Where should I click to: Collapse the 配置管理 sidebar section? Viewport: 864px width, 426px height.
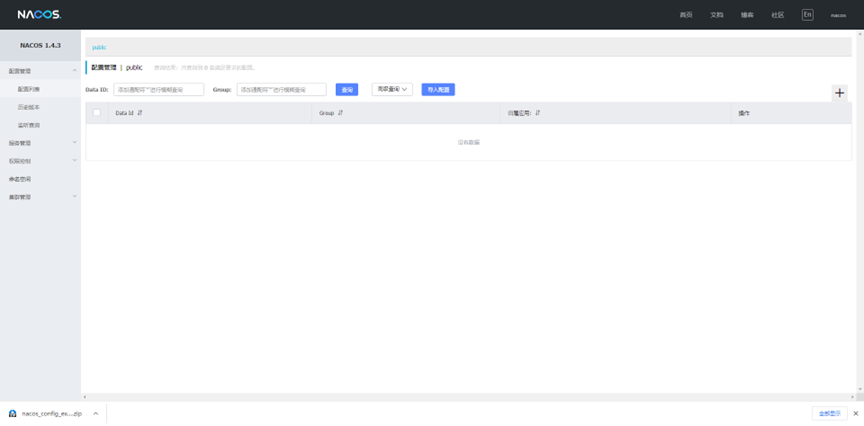40,71
